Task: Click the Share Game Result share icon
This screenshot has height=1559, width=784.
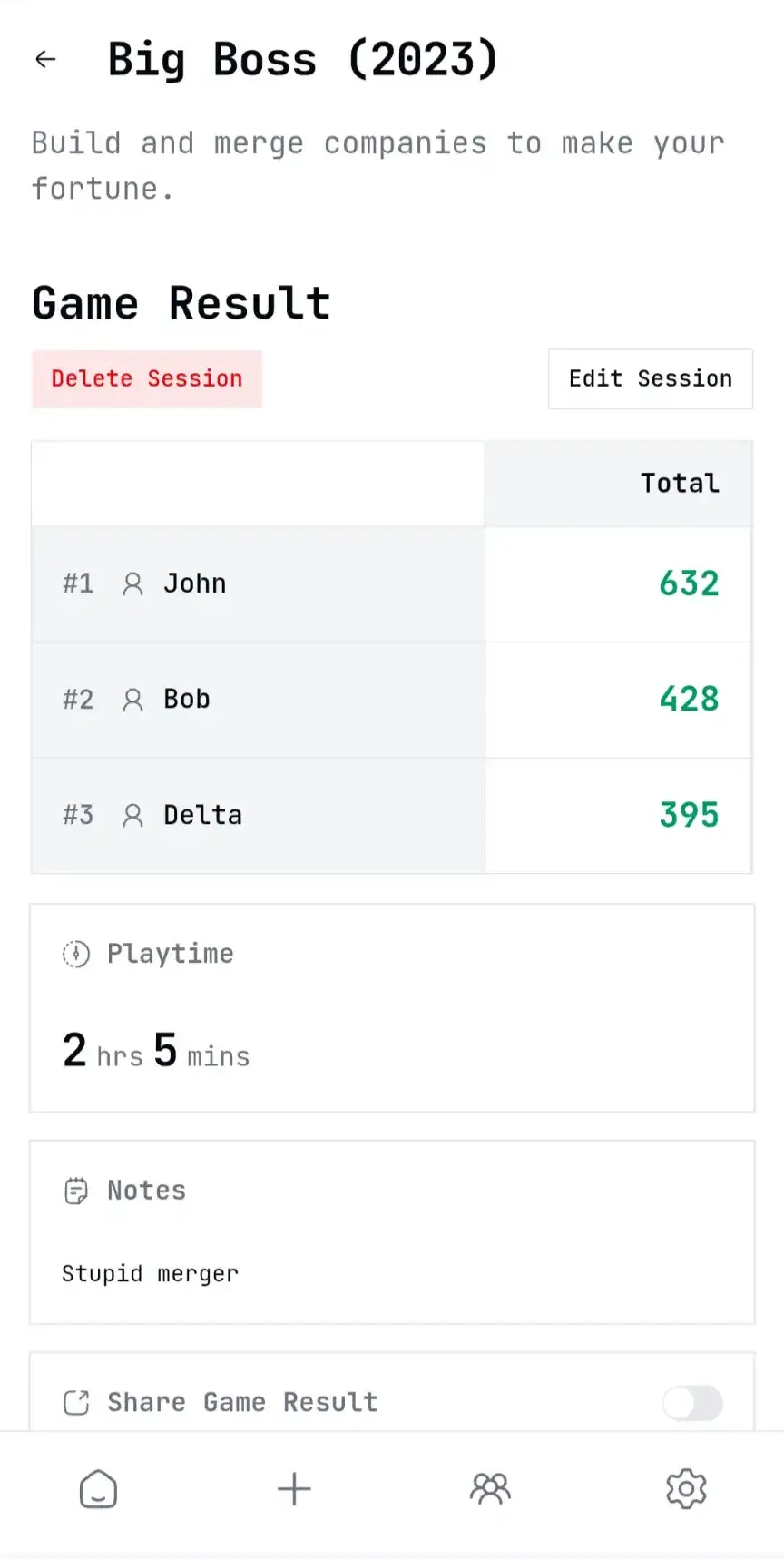Action: click(x=76, y=1402)
